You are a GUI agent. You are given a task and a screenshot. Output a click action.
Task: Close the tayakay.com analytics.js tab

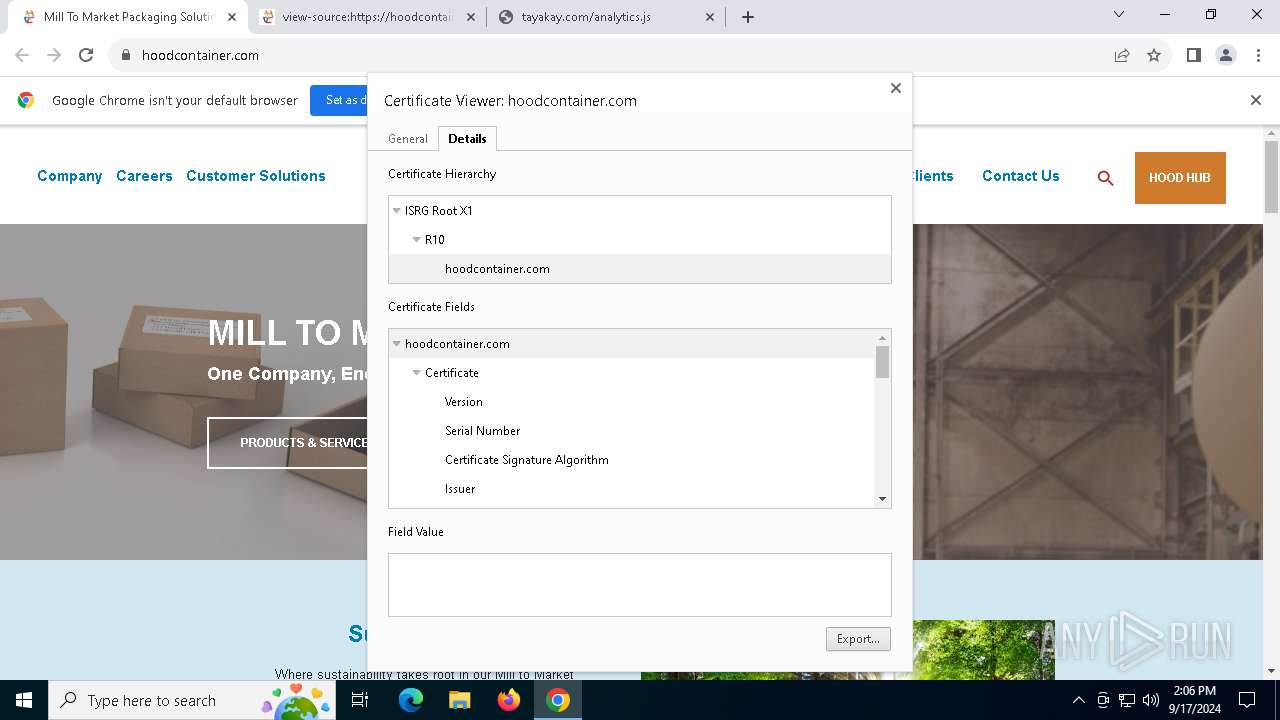[710, 17]
